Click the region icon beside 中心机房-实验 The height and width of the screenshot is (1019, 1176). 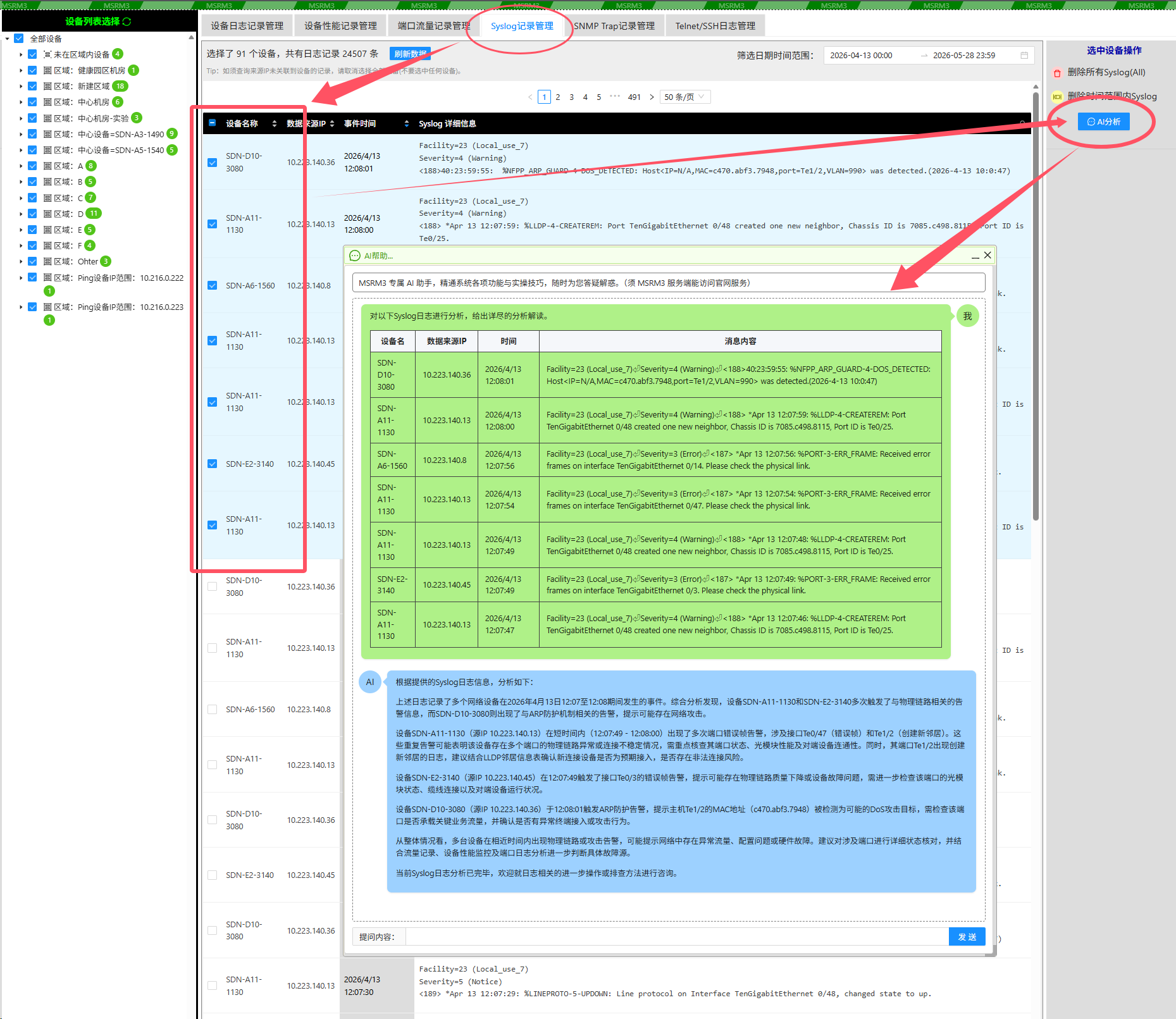tap(47, 118)
